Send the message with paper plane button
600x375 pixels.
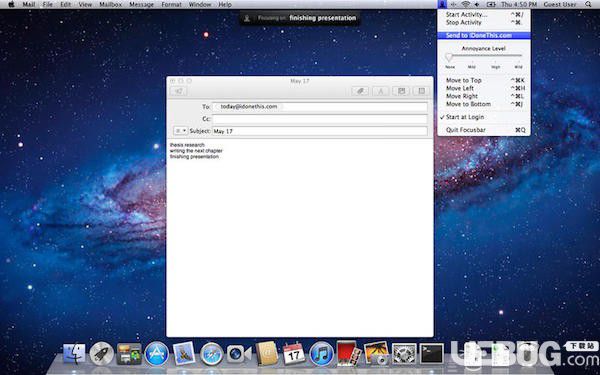179,91
